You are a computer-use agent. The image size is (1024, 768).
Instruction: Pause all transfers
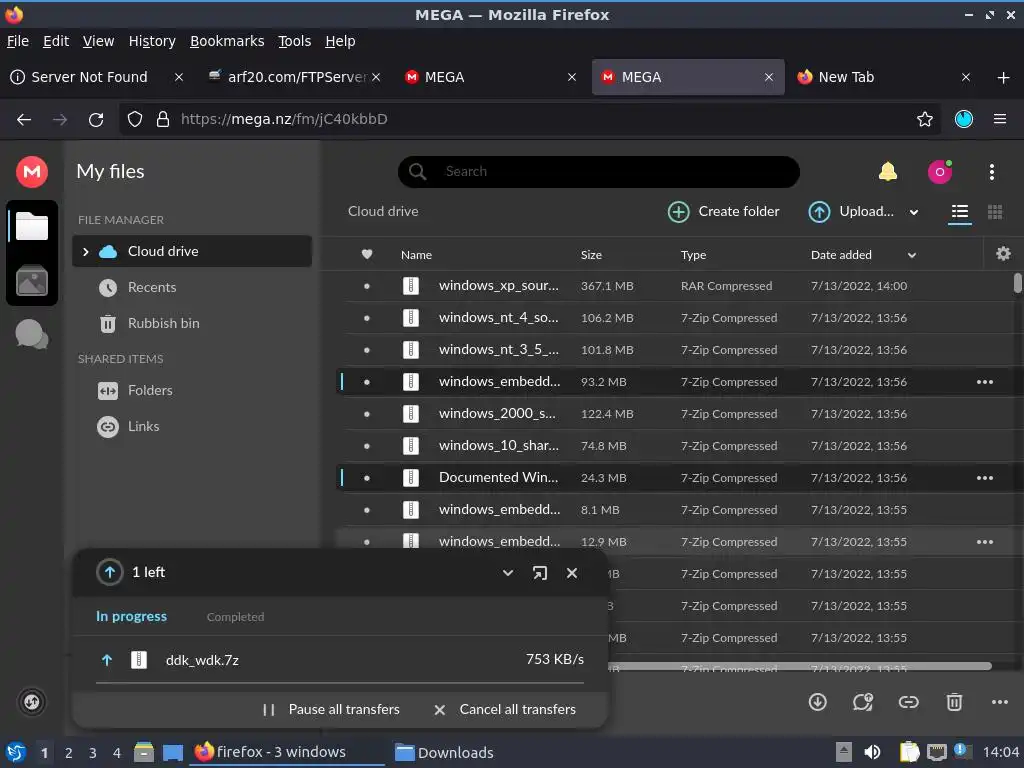tap(330, 709)
